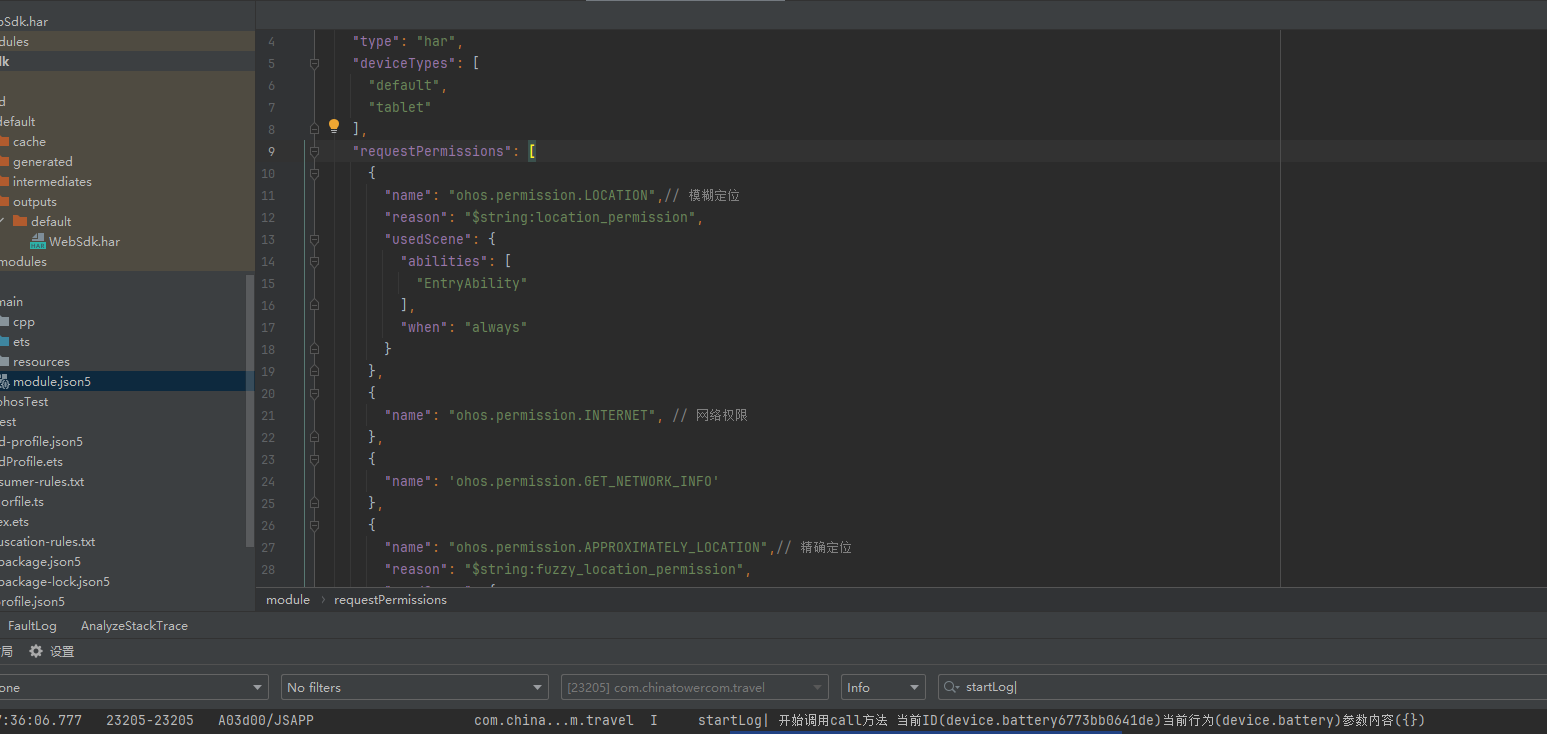
Task: Select the intermediates folder icon
Action: click(x=5, y=182)
